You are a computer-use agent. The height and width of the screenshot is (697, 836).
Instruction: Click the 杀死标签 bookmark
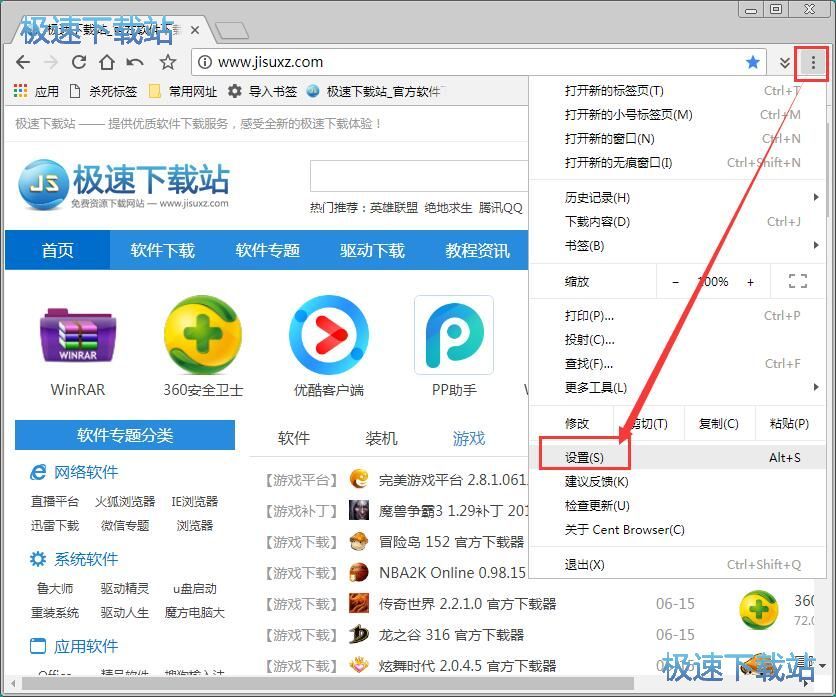click(103, 92)
